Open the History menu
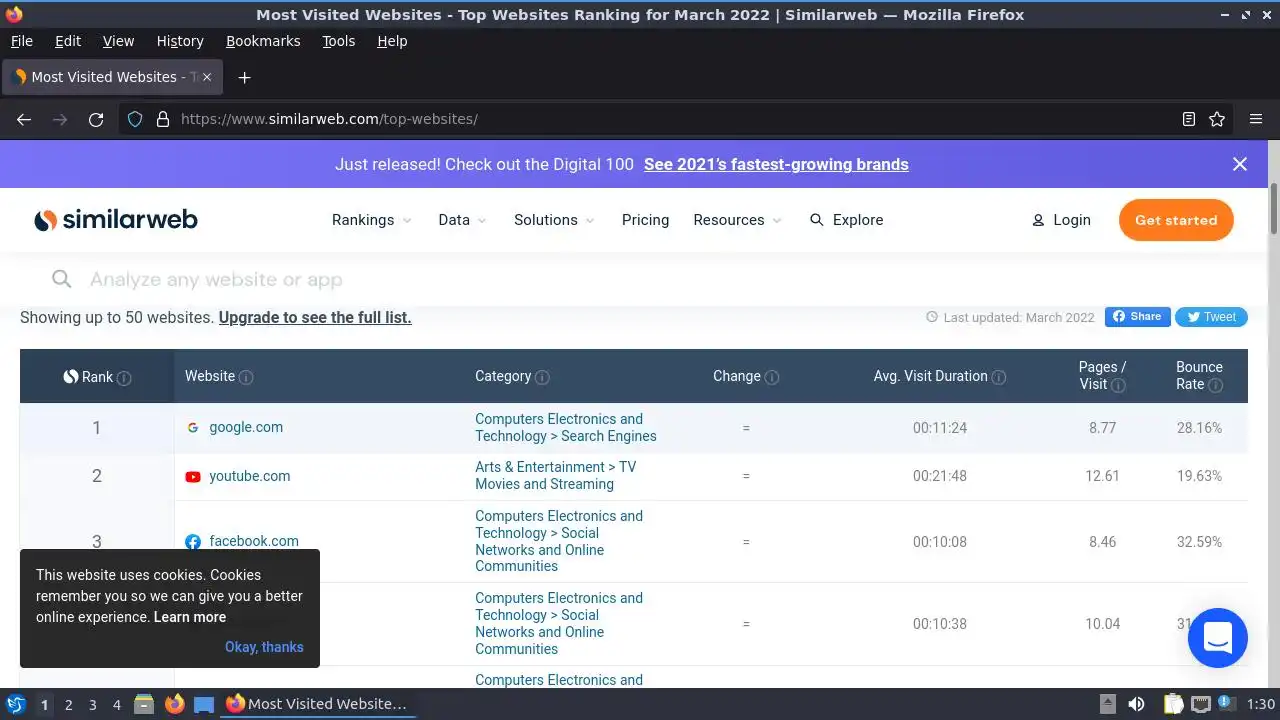The width and height of the screenshot is (1280, 720). pyautogui.click(x=180, y=41)
